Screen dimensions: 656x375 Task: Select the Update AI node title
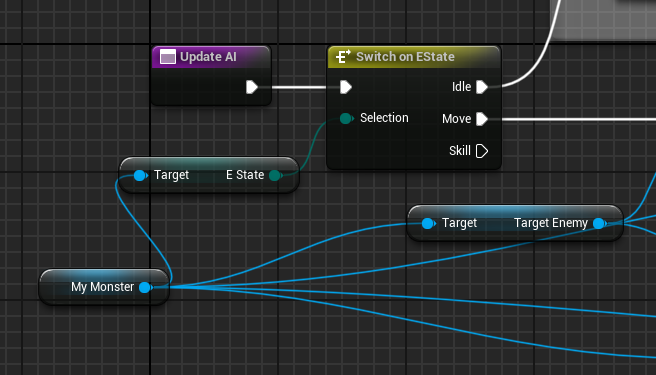tap(208, 57)
